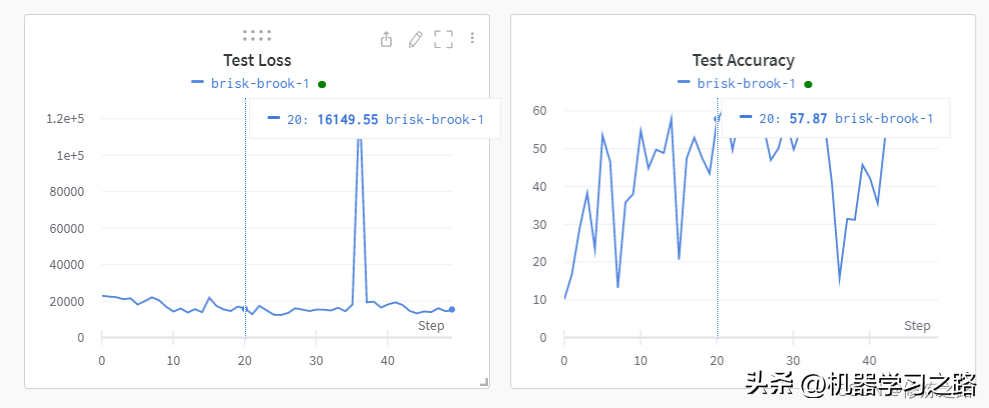Click brisk-brook-1 legend label under Test Loss
This screenshot has width=989, height=408.
coord(260,84)
